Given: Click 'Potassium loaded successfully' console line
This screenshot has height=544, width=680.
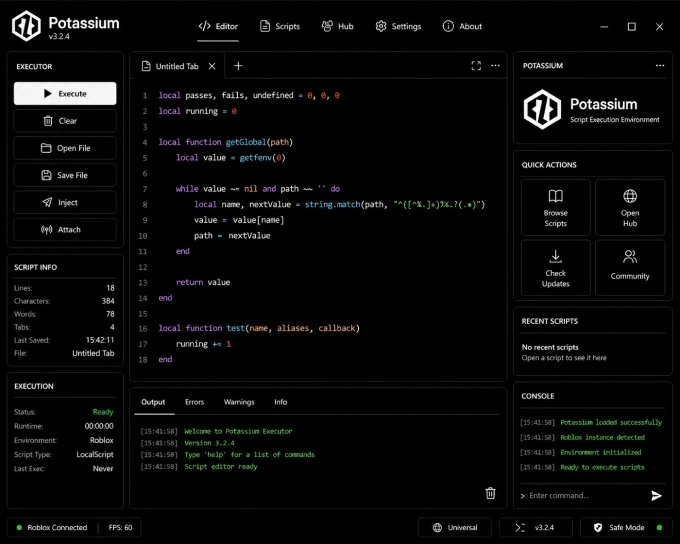Looking at the screenshot, I should point(611,423).
